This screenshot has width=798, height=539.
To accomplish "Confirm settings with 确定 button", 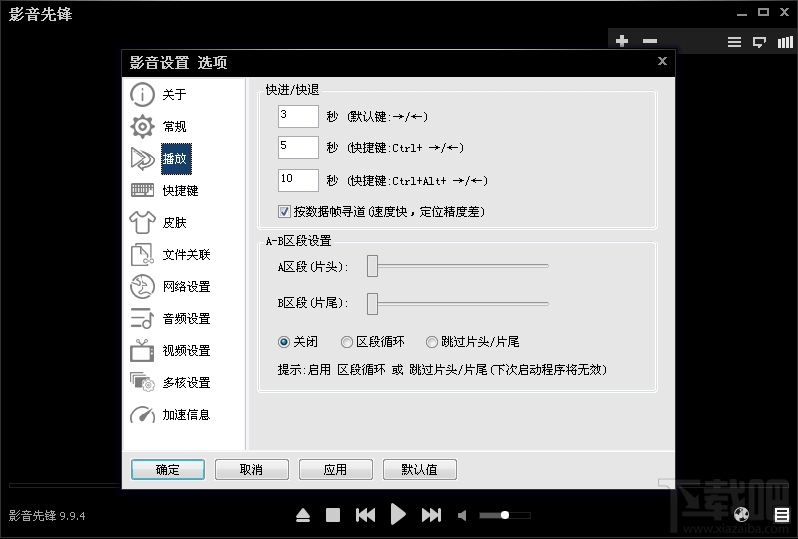I will pyautogui.click(x=168, y=469).
